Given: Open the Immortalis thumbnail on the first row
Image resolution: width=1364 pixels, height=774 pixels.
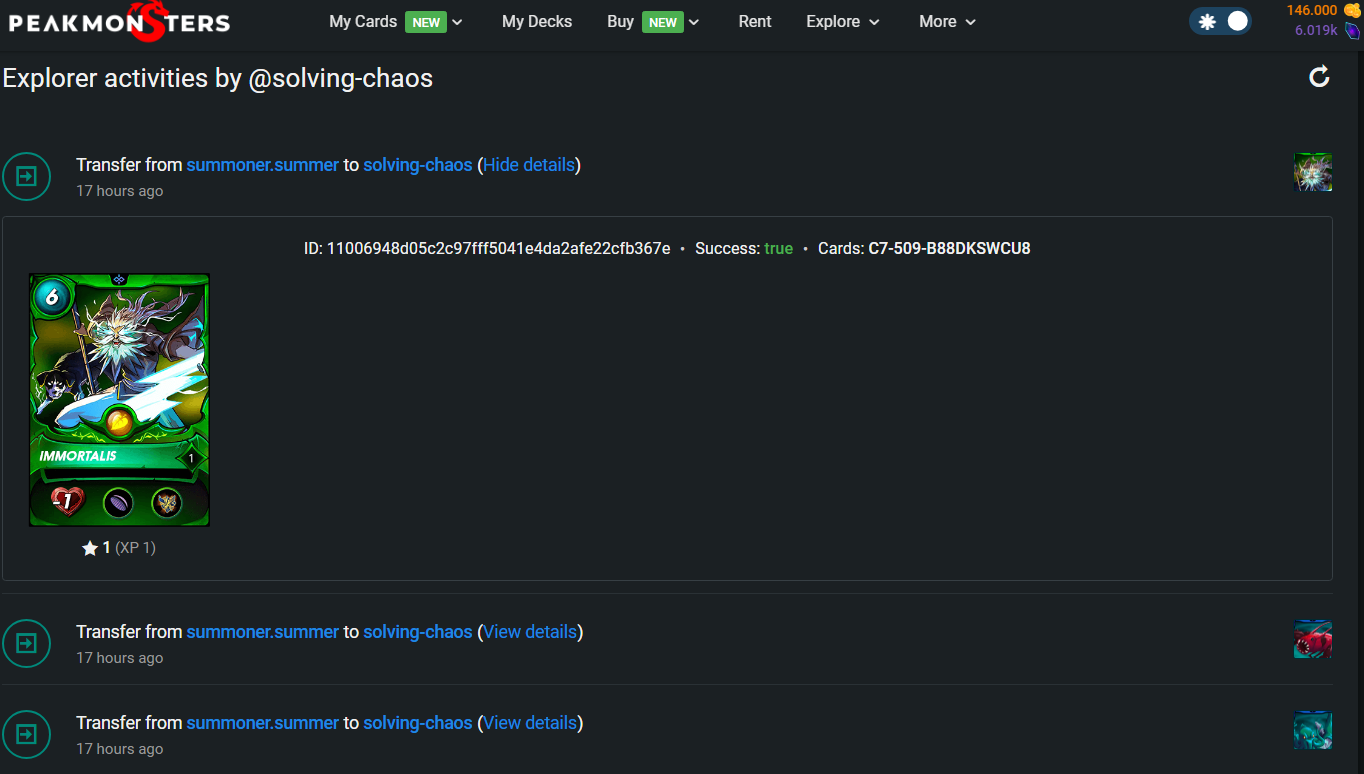Looking at the screenshot, I should (x=1313, y=172).
